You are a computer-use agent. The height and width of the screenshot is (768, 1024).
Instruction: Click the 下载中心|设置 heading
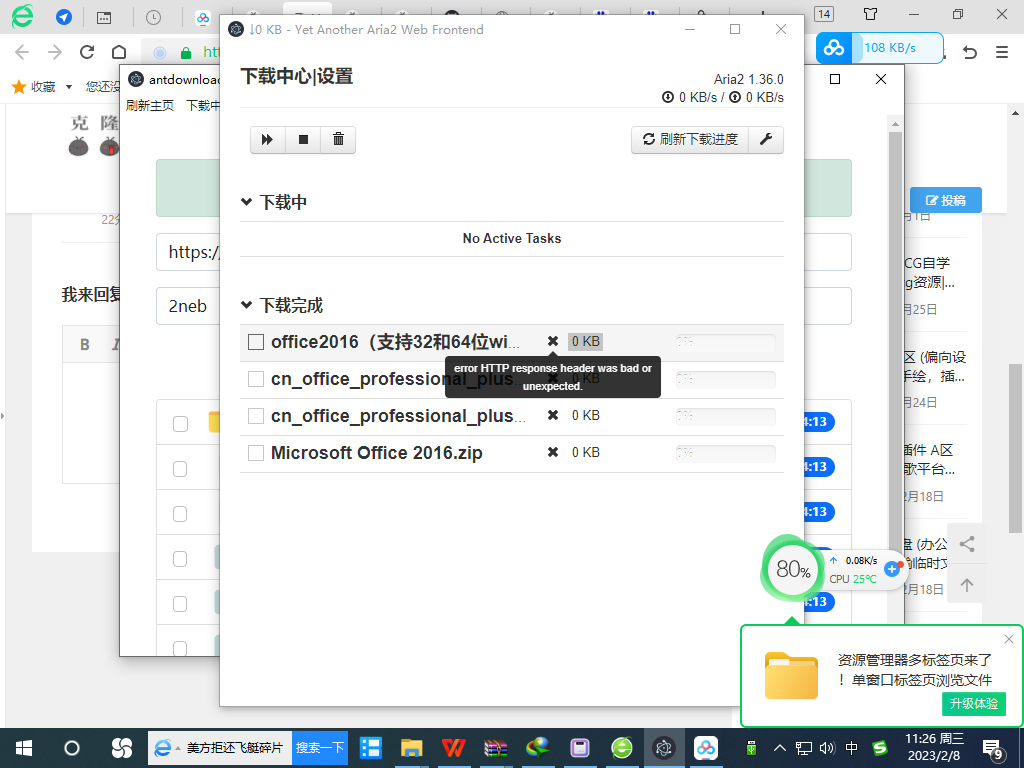296,76
